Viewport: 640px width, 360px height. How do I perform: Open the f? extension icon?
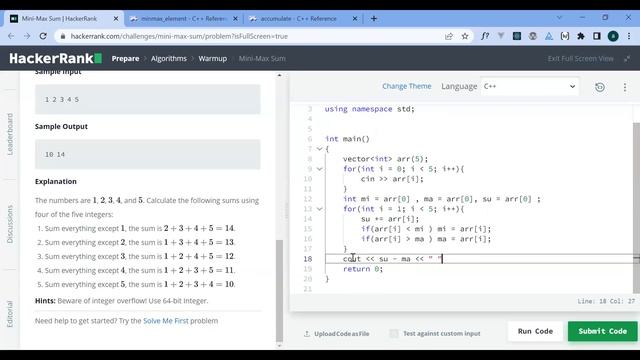pyautogui.click(x=485, y=36)
